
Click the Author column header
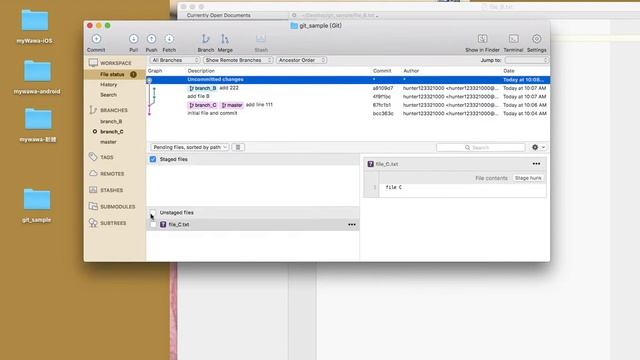411,71
